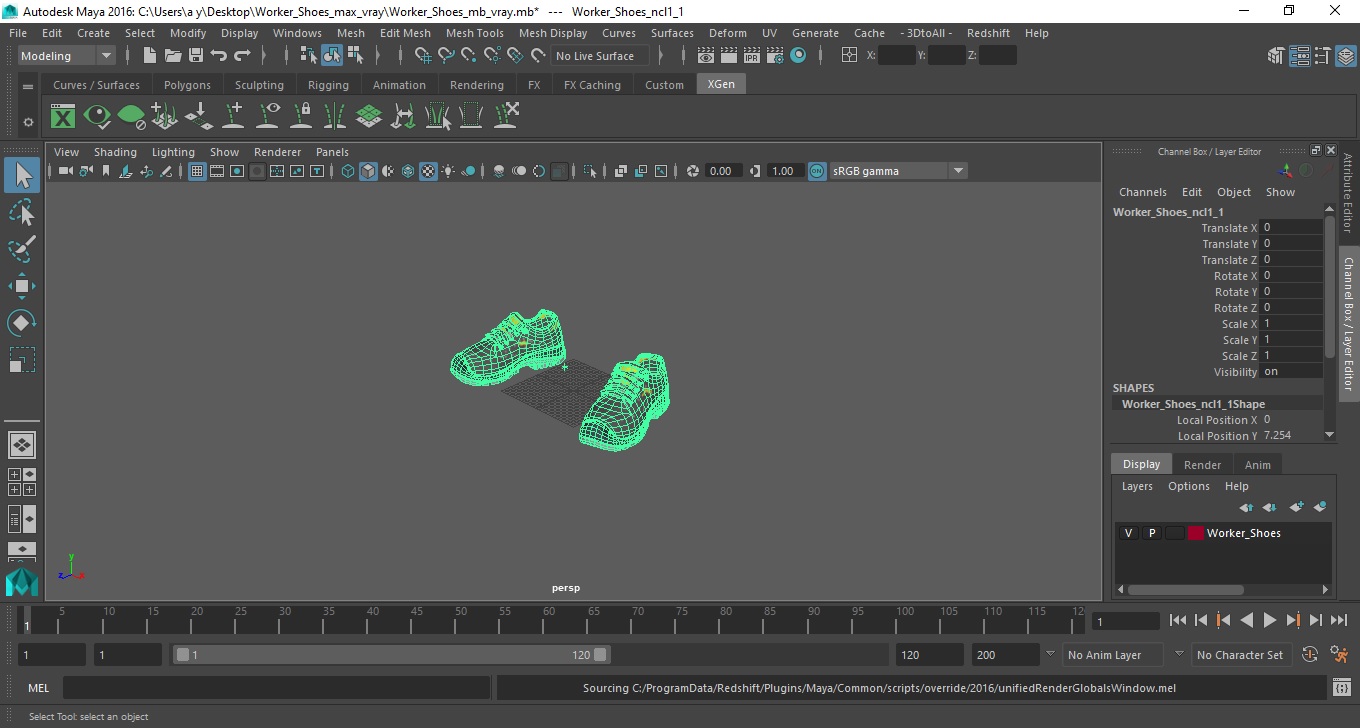Screen dimensions: 1360x728
Task: Click the IPR render icon
Action: tap(753, 56)
